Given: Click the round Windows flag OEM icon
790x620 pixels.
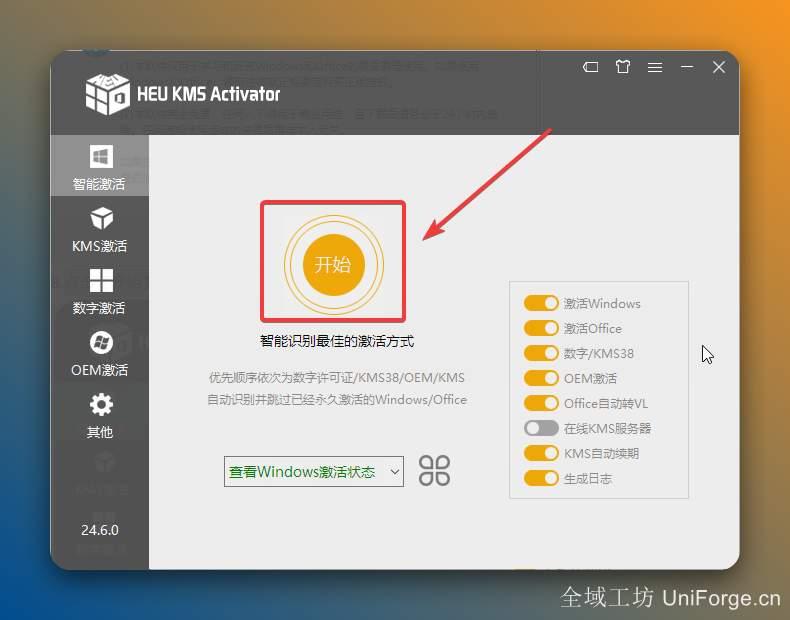Looking at the screenshot, I should [101, 342].
